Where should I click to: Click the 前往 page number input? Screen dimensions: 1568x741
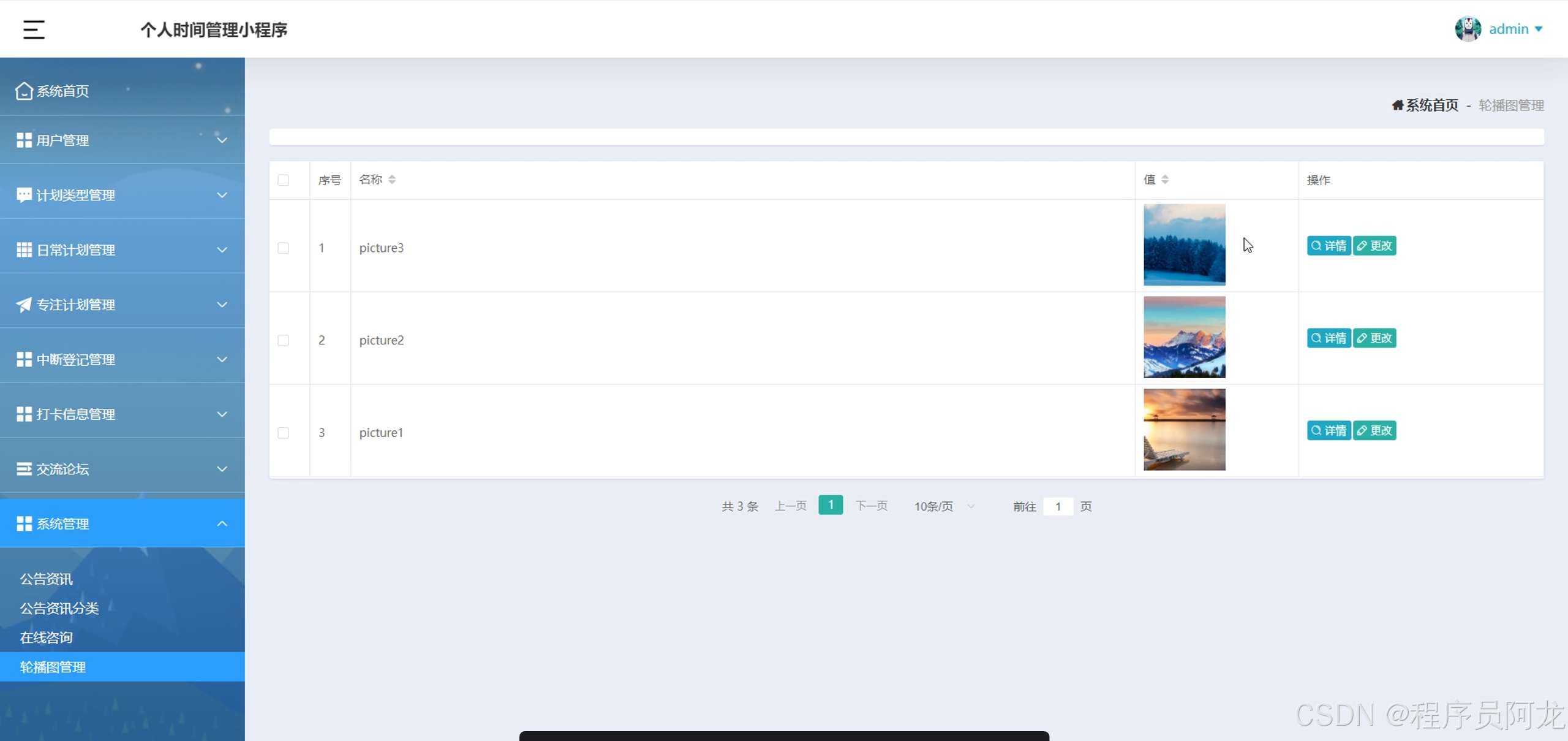tap(1057, 506)
